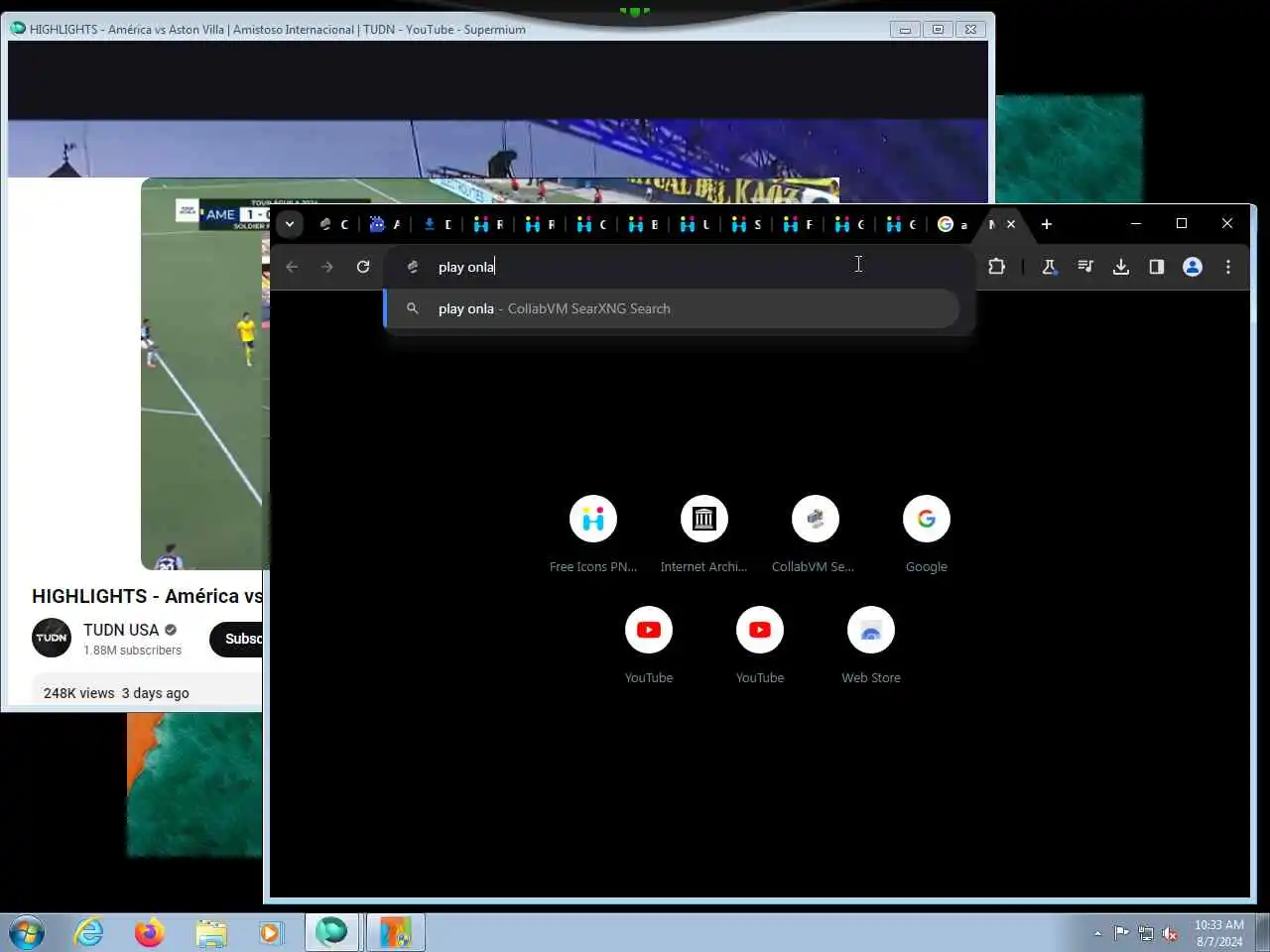Screen dimensions: 1270x952
Task: Open the Extensions puzzle icon
Action: (997, 267)
